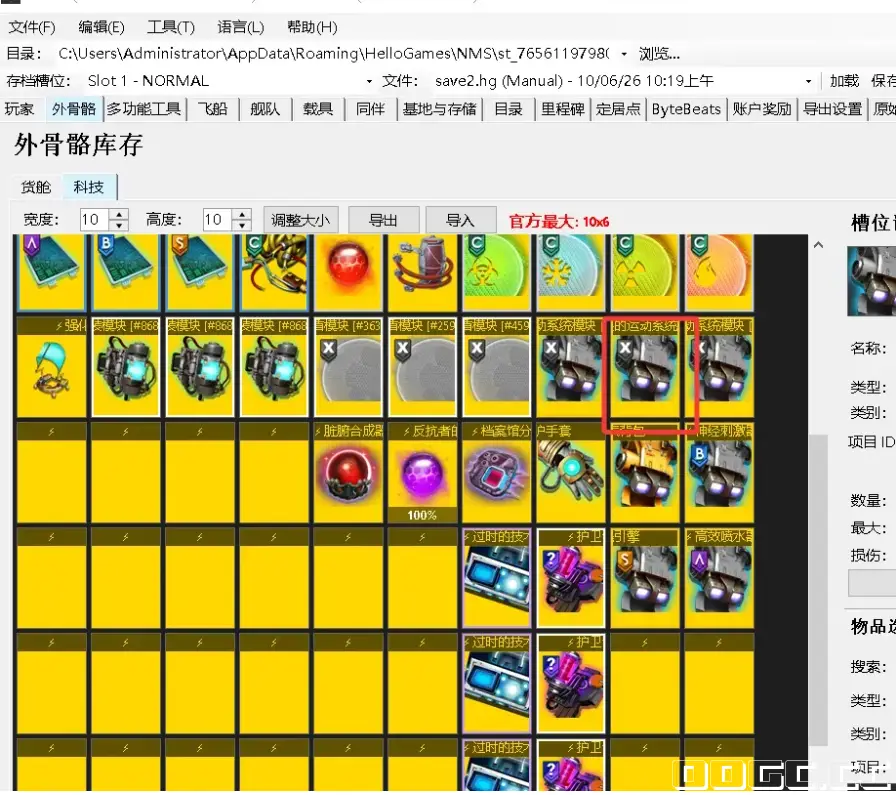896x795 pixels.
Task: Select the canister backpack with red hoses
Action: (x=423, y=272)
